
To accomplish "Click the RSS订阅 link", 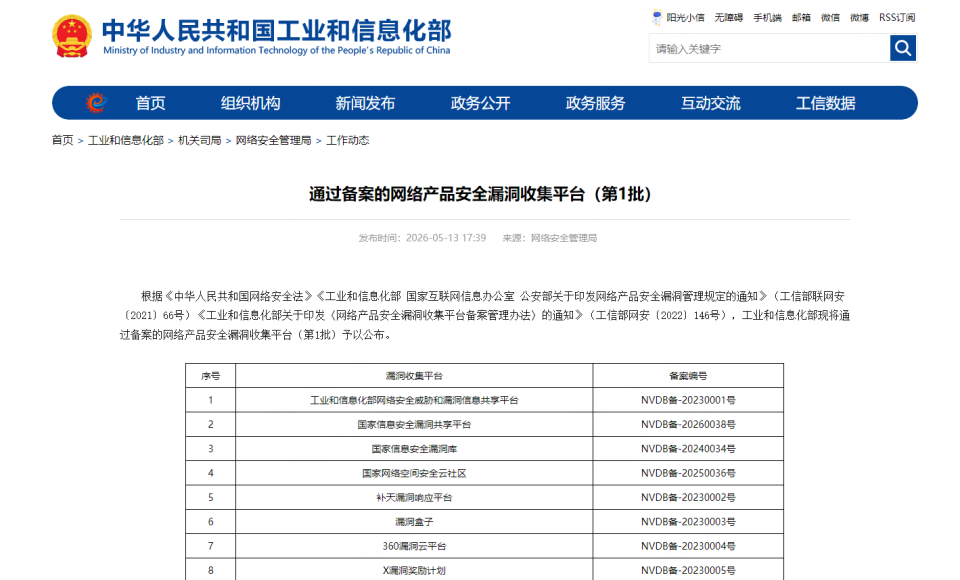I will pos(897,18).
